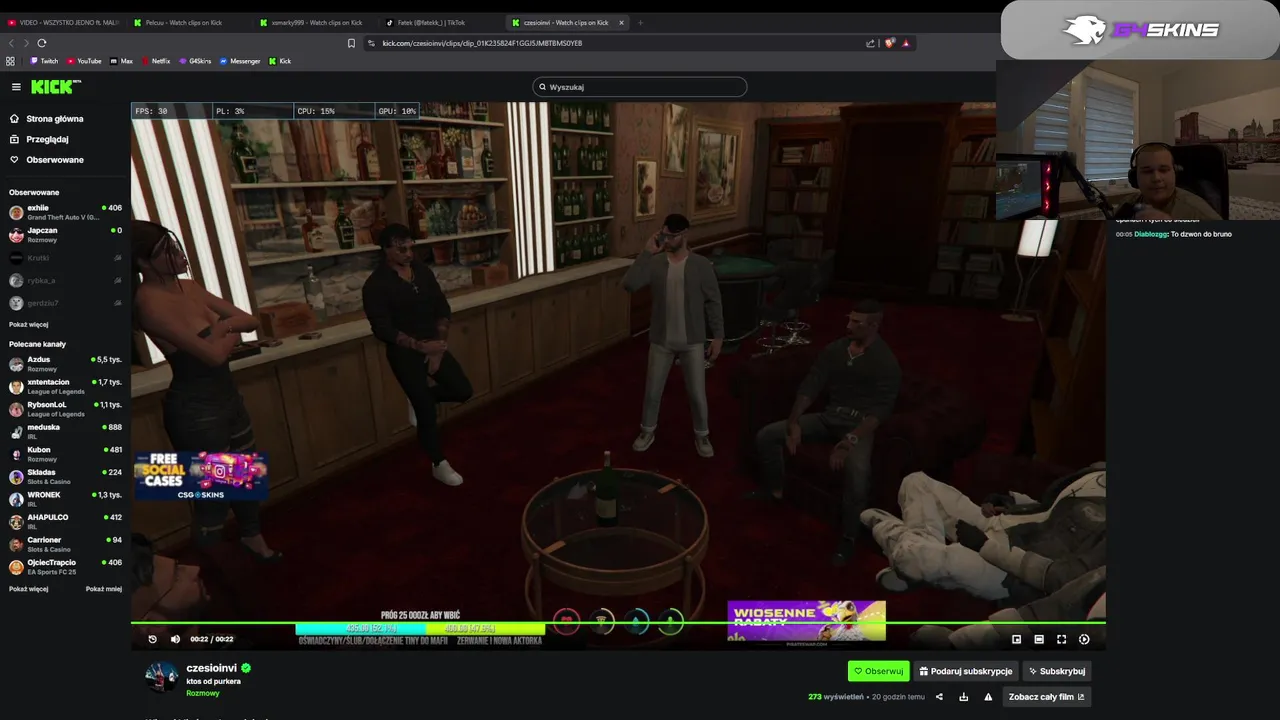Viewport: 1280px width, 720px height.
Task: Open the czesioinvi channel name link
Action: tap(211, 668)
